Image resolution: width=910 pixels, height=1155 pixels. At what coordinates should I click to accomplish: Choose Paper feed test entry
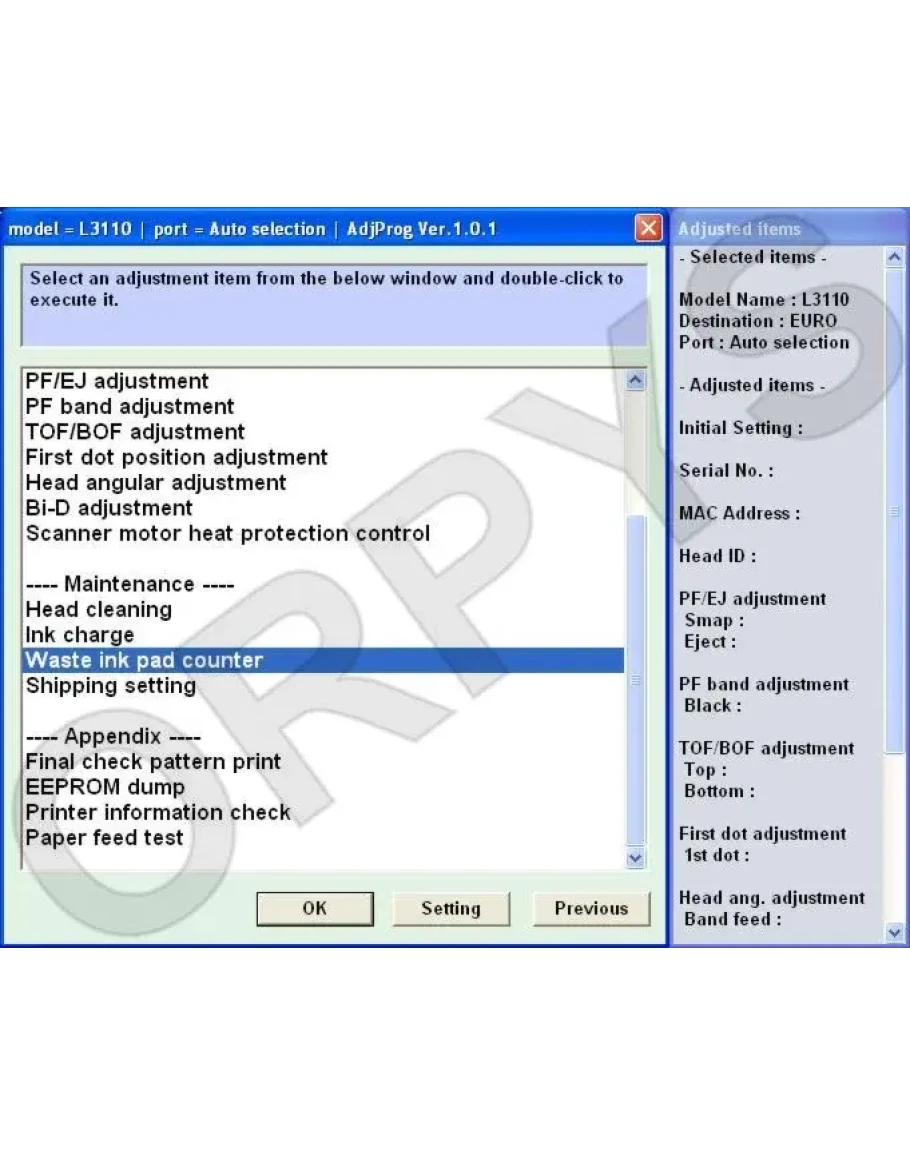[x=105, y=838]
